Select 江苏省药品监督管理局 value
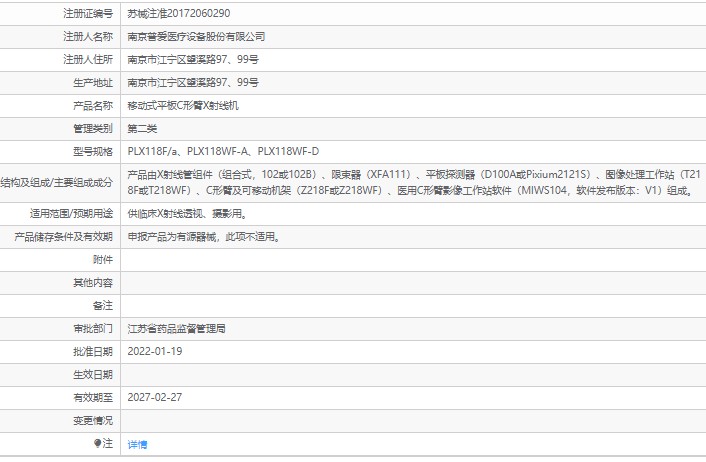The width and height of the screenshot is (706, 462). point(176,329)
